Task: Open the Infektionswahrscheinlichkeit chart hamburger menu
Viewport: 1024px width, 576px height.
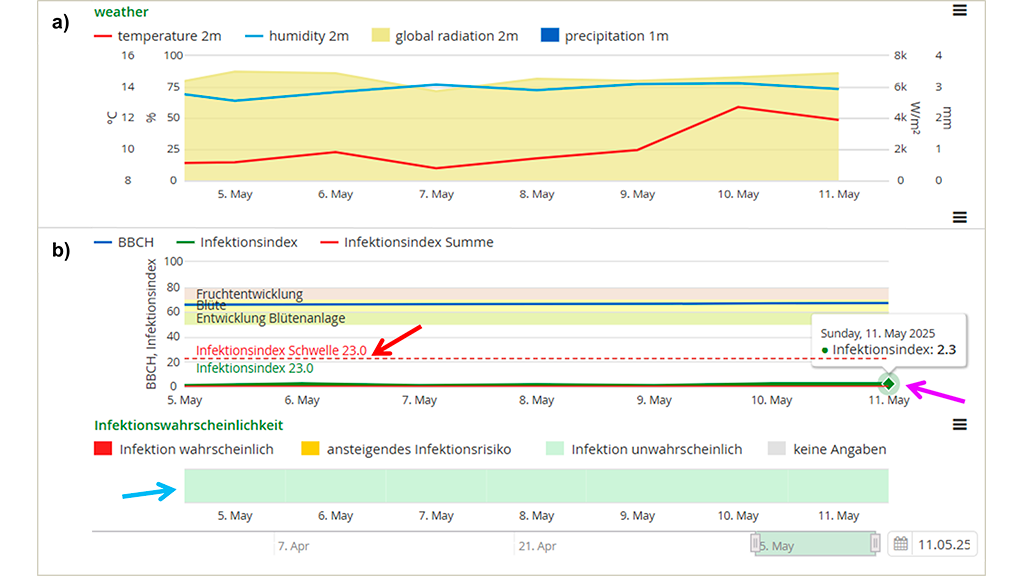Action: (x=960, y=425)
